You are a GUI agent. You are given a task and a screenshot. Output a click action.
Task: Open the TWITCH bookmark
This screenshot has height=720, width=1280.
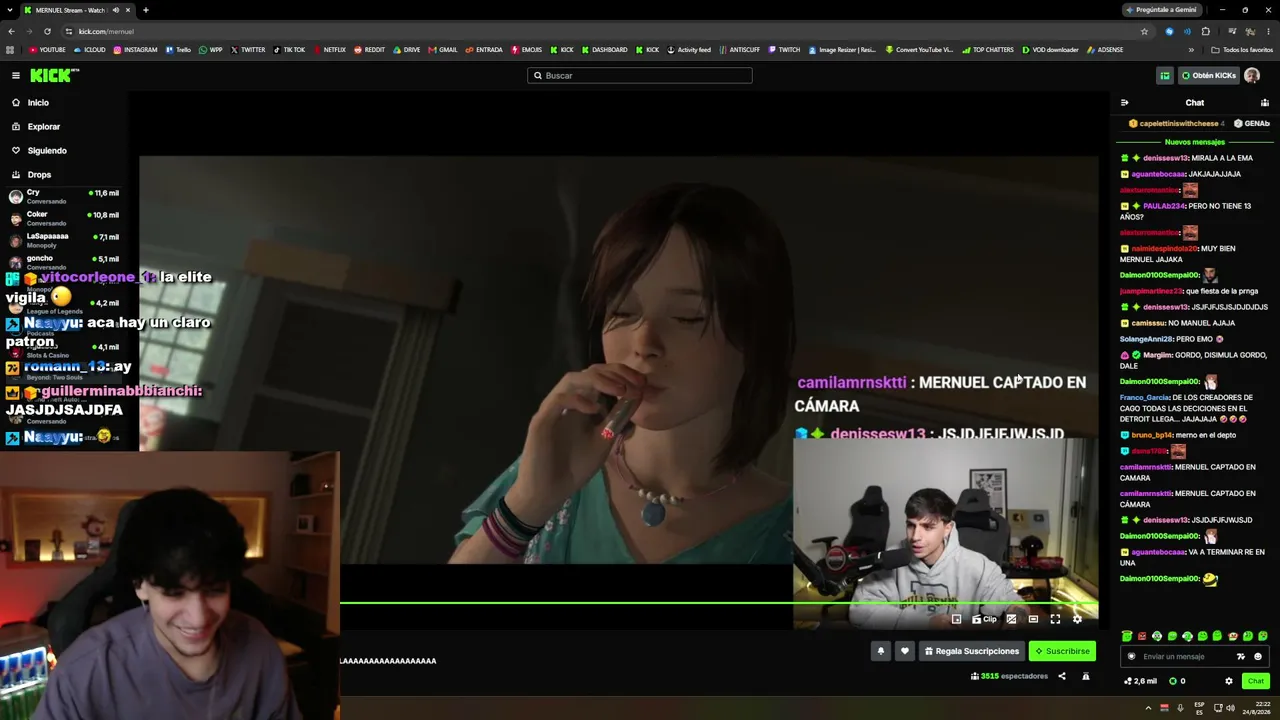click(x=784, y=49)
